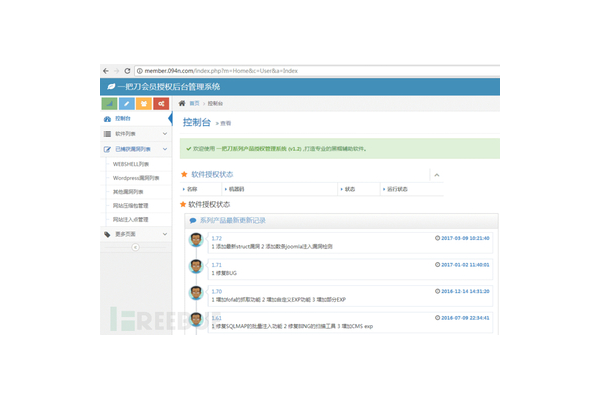Screen dimensions: 600x400
Task: Click the 控制台 page heading
Action: [197, 122]
